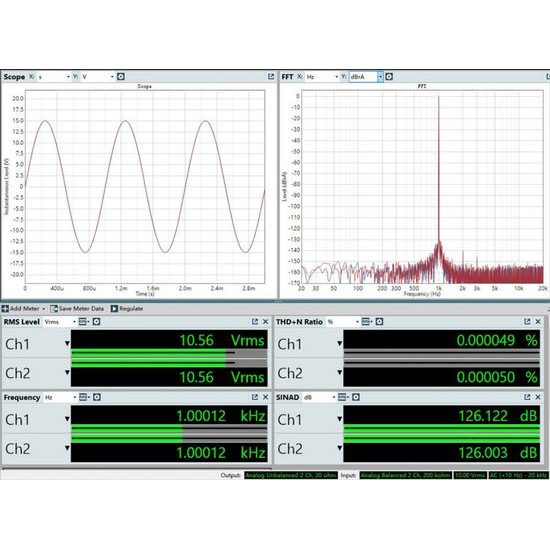Pop out the Frequency meter panel
550x550 pixels.
255,397
